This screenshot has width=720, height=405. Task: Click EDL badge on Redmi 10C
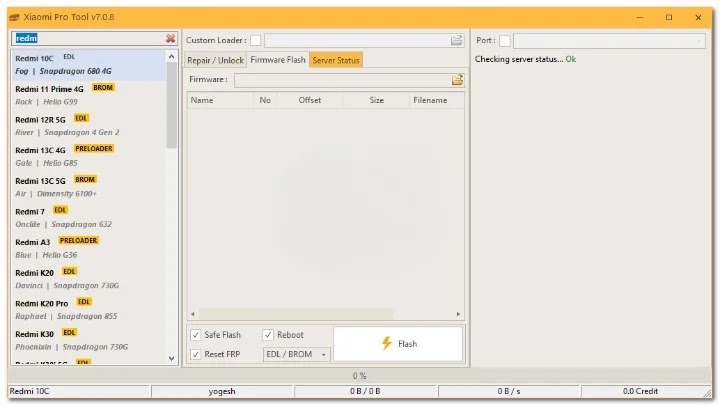pyautogui.click(x=69, y=57)
